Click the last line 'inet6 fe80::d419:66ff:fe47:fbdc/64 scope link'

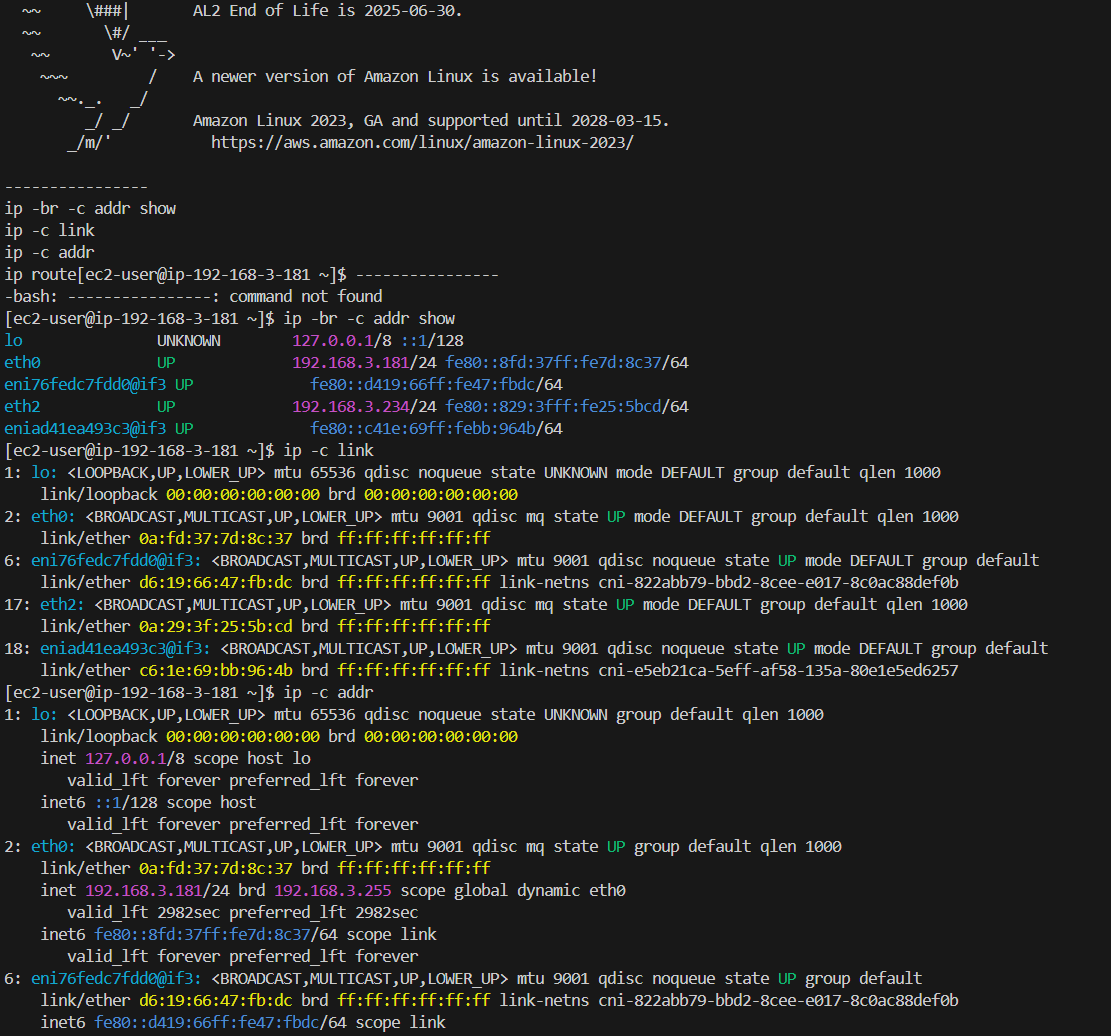(243, 1022)
